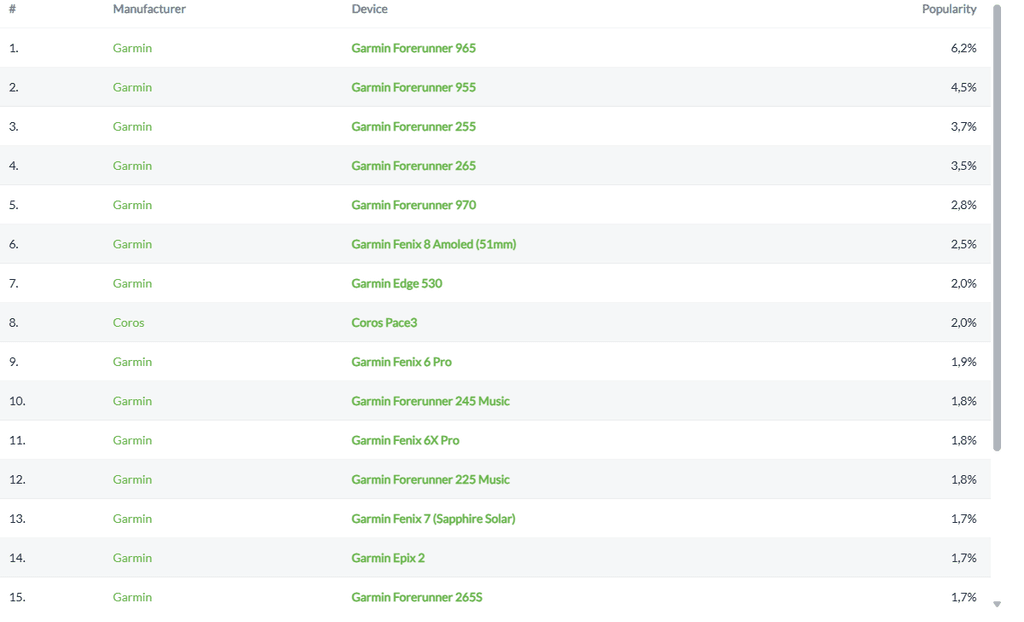This screenshot has width=1024, height=622.
Task: Click the scrollbar down arrow
Action: (997, 604)
